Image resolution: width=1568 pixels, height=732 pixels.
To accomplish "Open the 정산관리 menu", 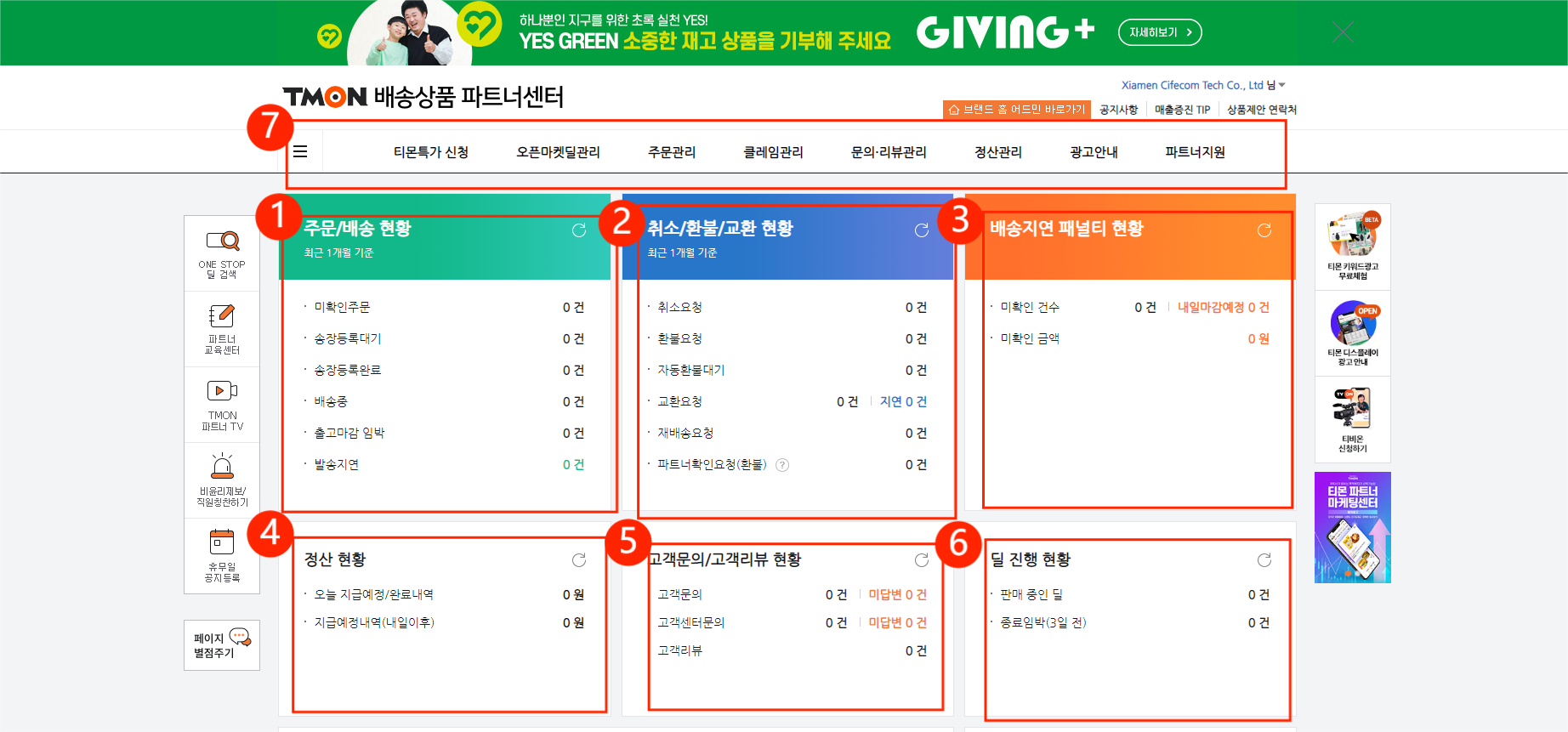I will tap(998, 152).
